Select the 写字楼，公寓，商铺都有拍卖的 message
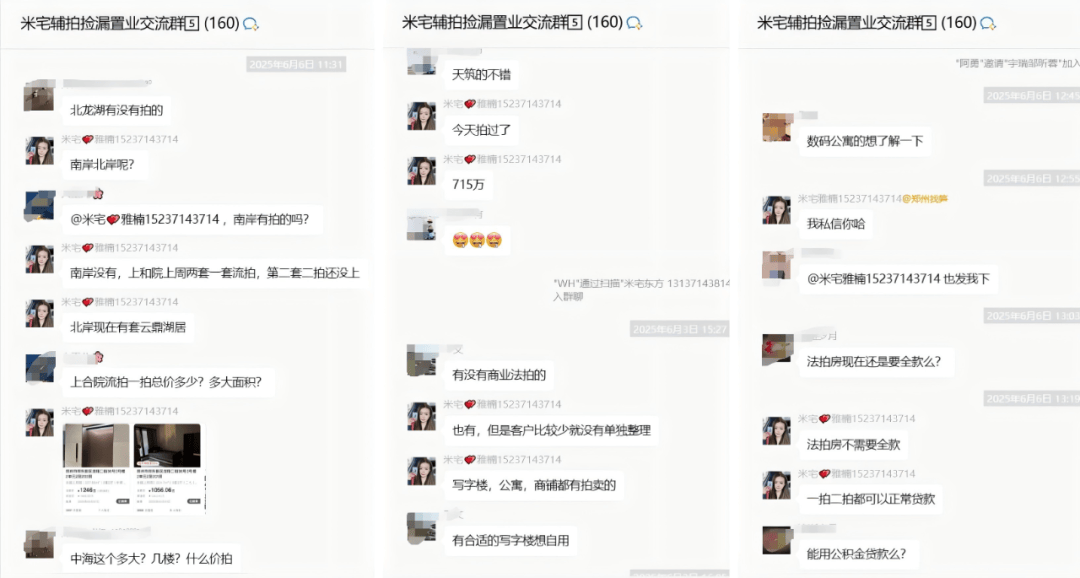This screenshot has width=1080, height=578. (x=534, y=485)
